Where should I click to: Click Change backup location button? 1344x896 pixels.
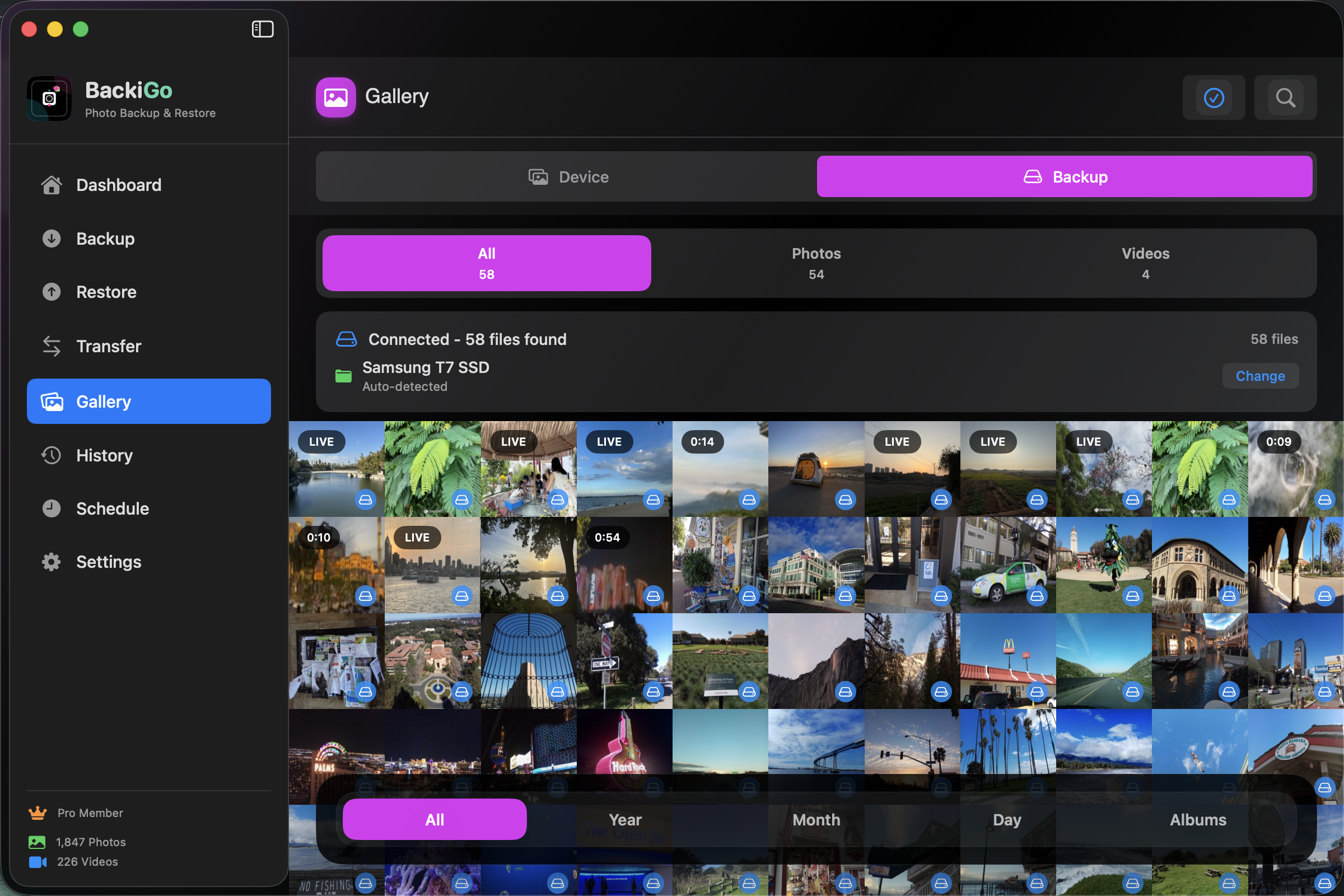[1260, 376]
